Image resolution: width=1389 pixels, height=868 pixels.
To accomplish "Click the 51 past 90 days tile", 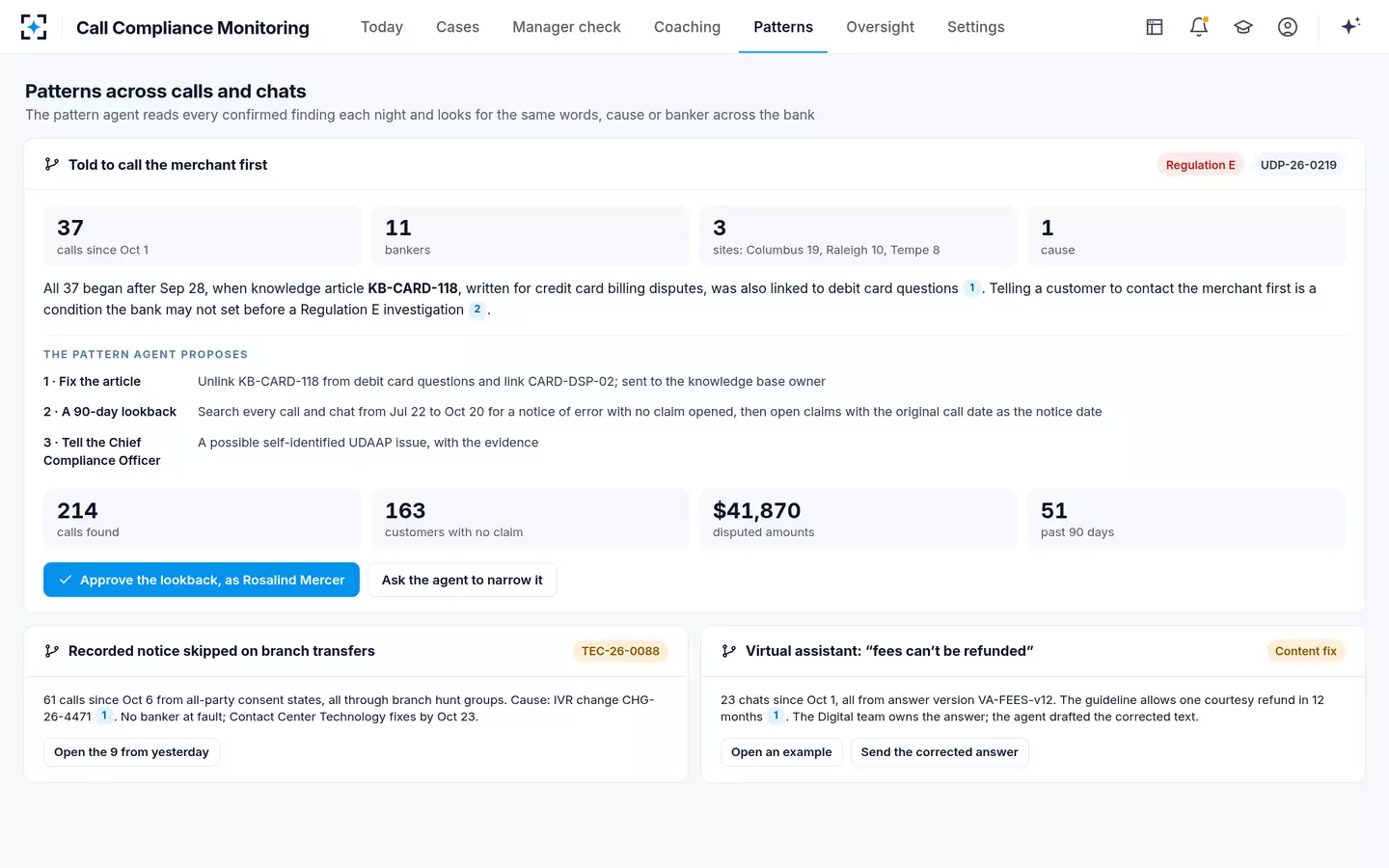I will click(1186, 519).
